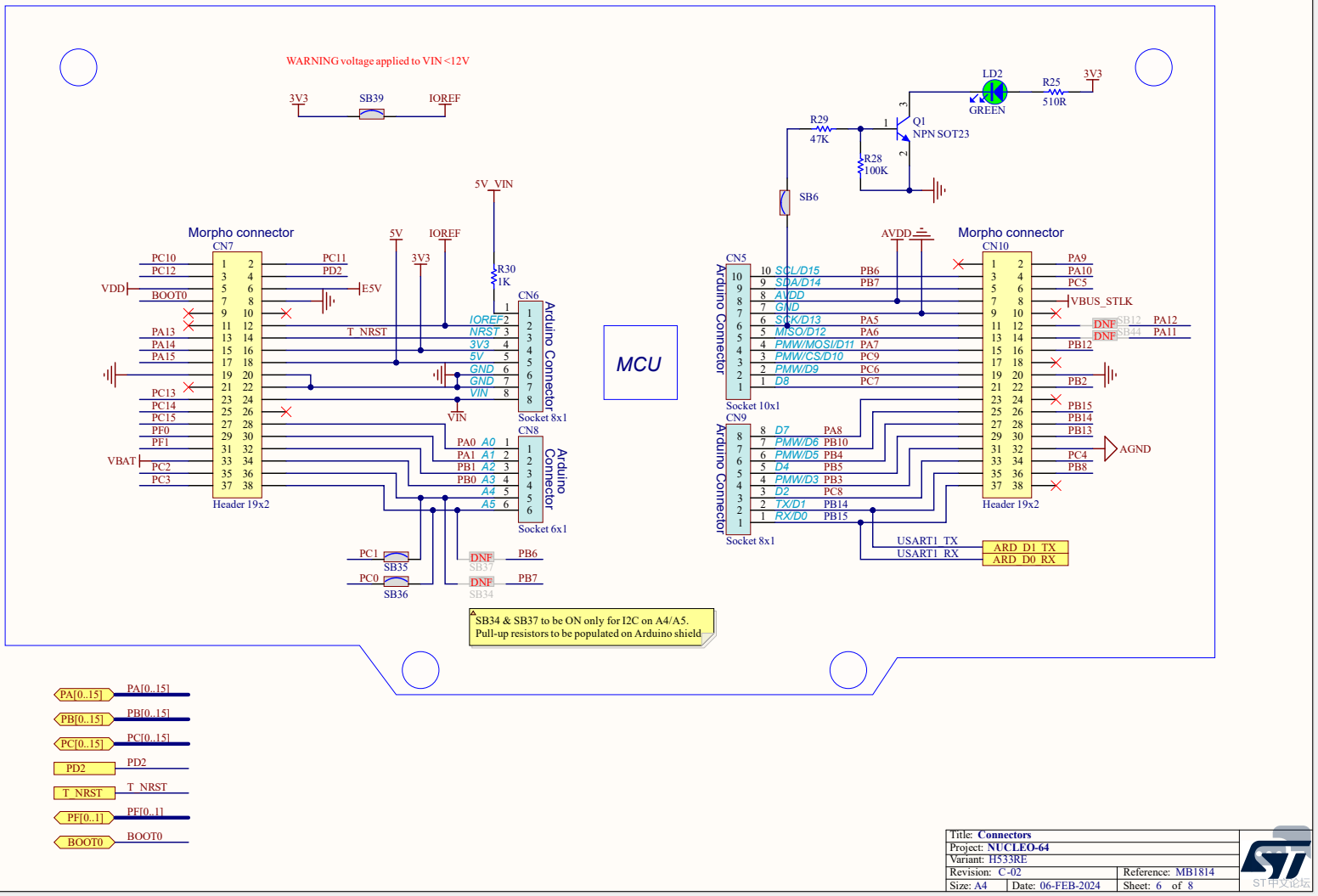
Task: Pick resistor R25 510R symbol
Action: click(1054, 92)
